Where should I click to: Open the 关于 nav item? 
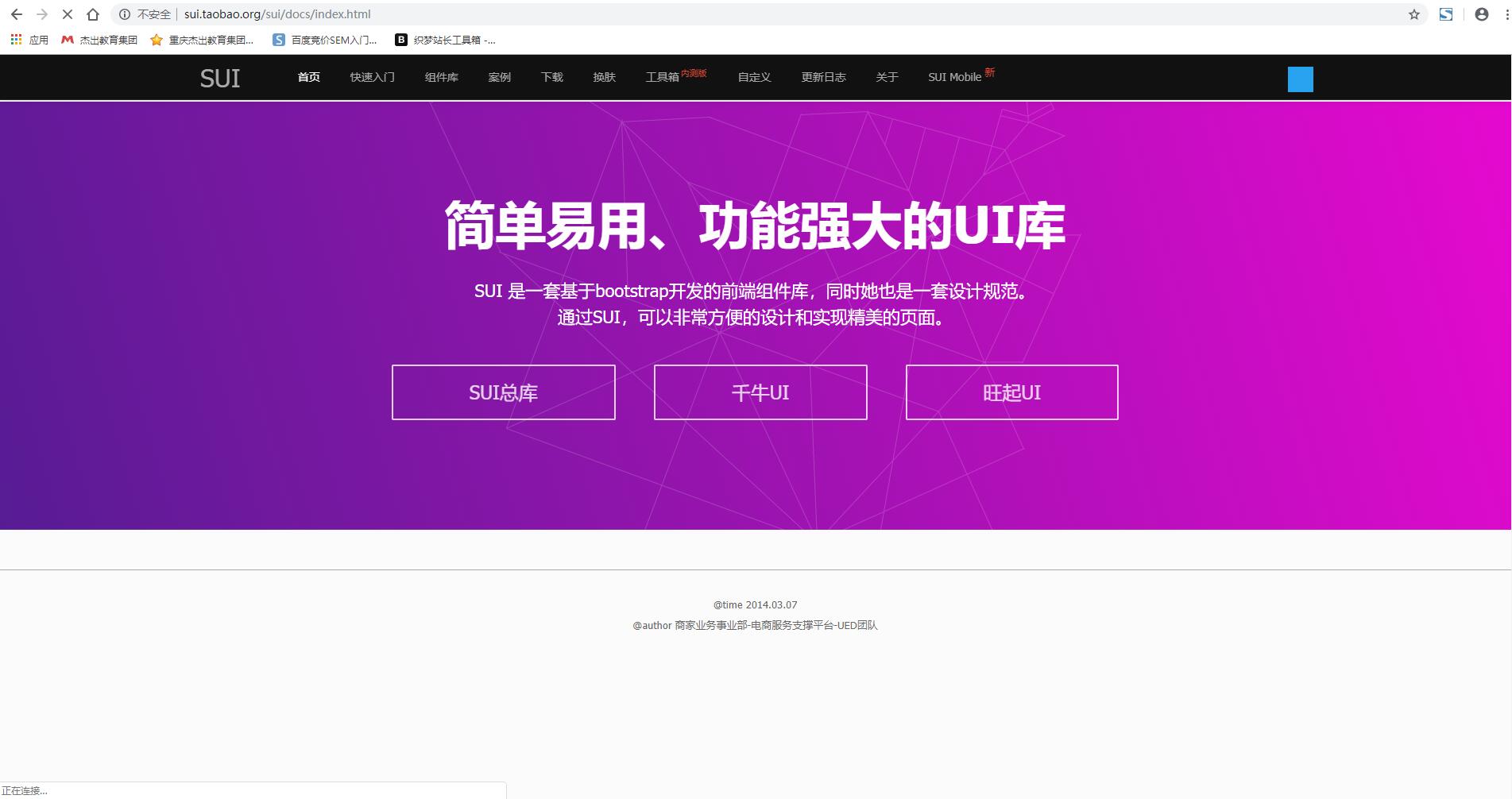(887, 77)
